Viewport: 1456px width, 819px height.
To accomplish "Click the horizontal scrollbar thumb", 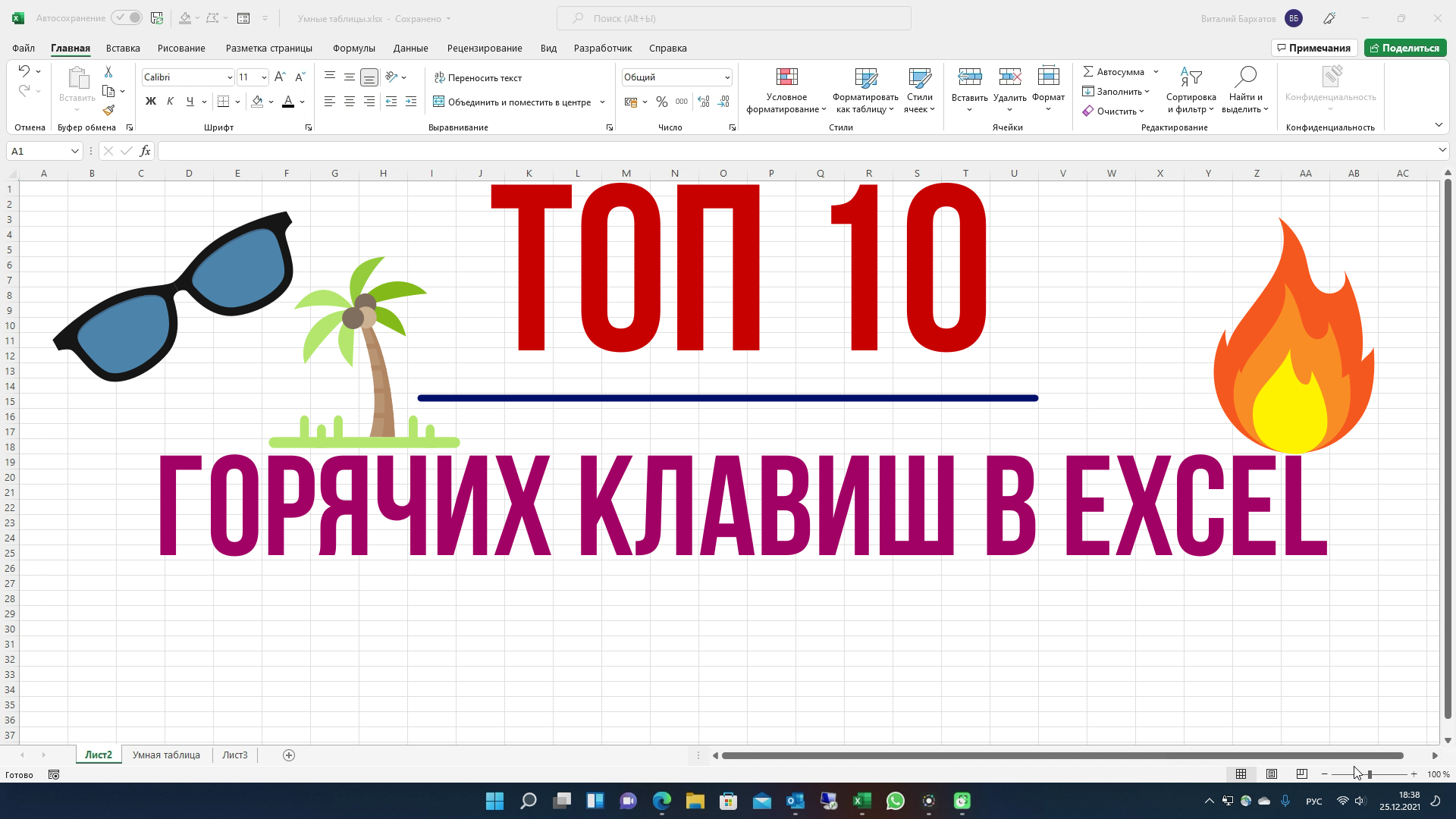I will pos(1062,755).
